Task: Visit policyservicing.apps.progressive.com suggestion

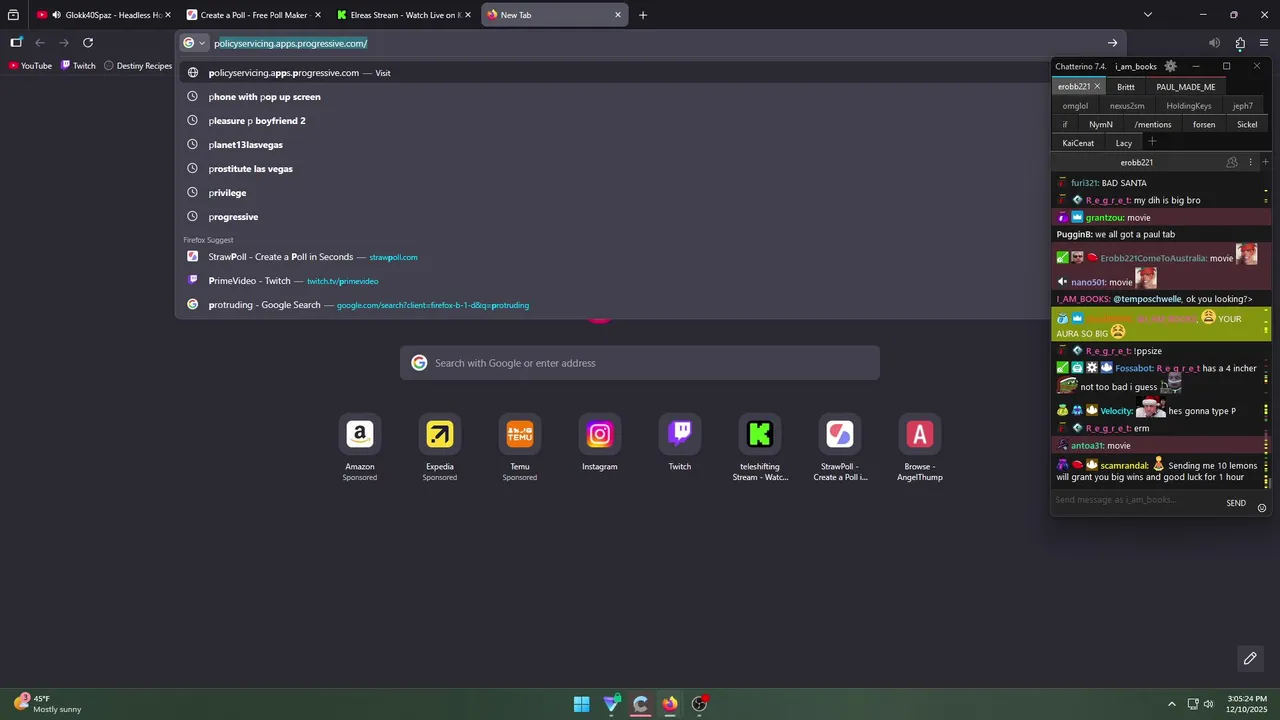Action: point(612,73)
